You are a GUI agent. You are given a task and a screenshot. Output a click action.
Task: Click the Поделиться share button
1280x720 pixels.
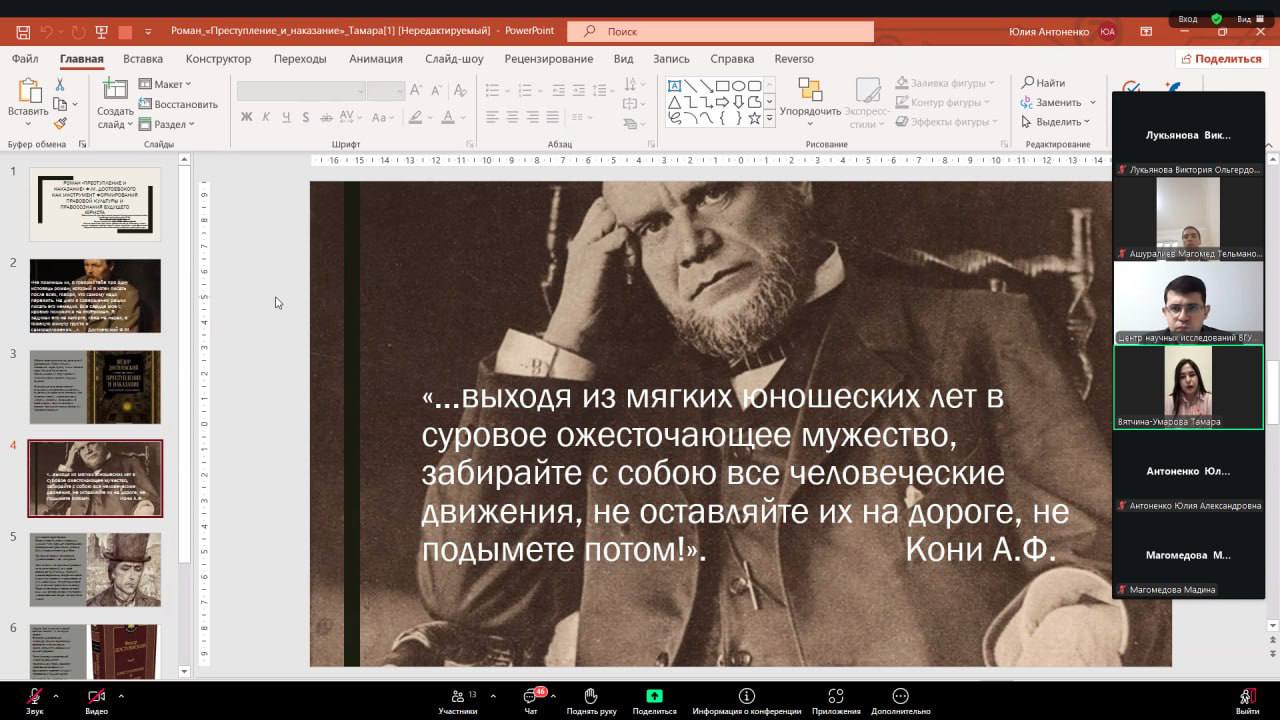tap(1220, 59)
